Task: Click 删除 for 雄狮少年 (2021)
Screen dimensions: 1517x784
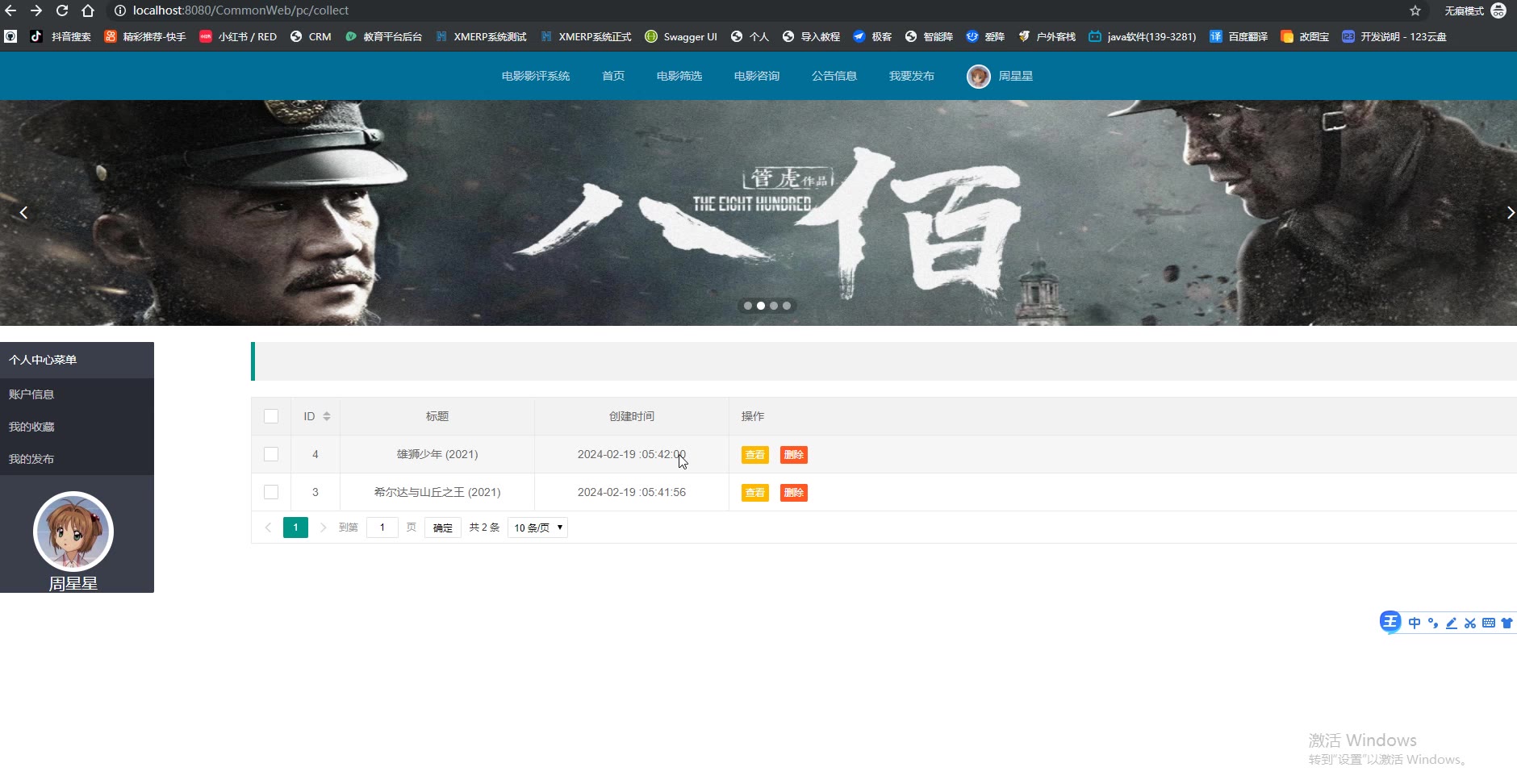Action: pos(794,455)
